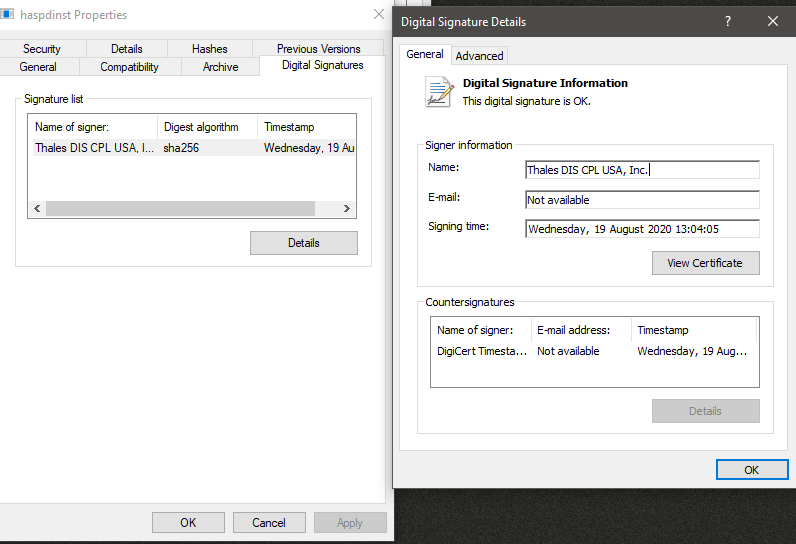Close the haspdinst Properties window
This screenshot has width=796, height=544.
[379, 14]
